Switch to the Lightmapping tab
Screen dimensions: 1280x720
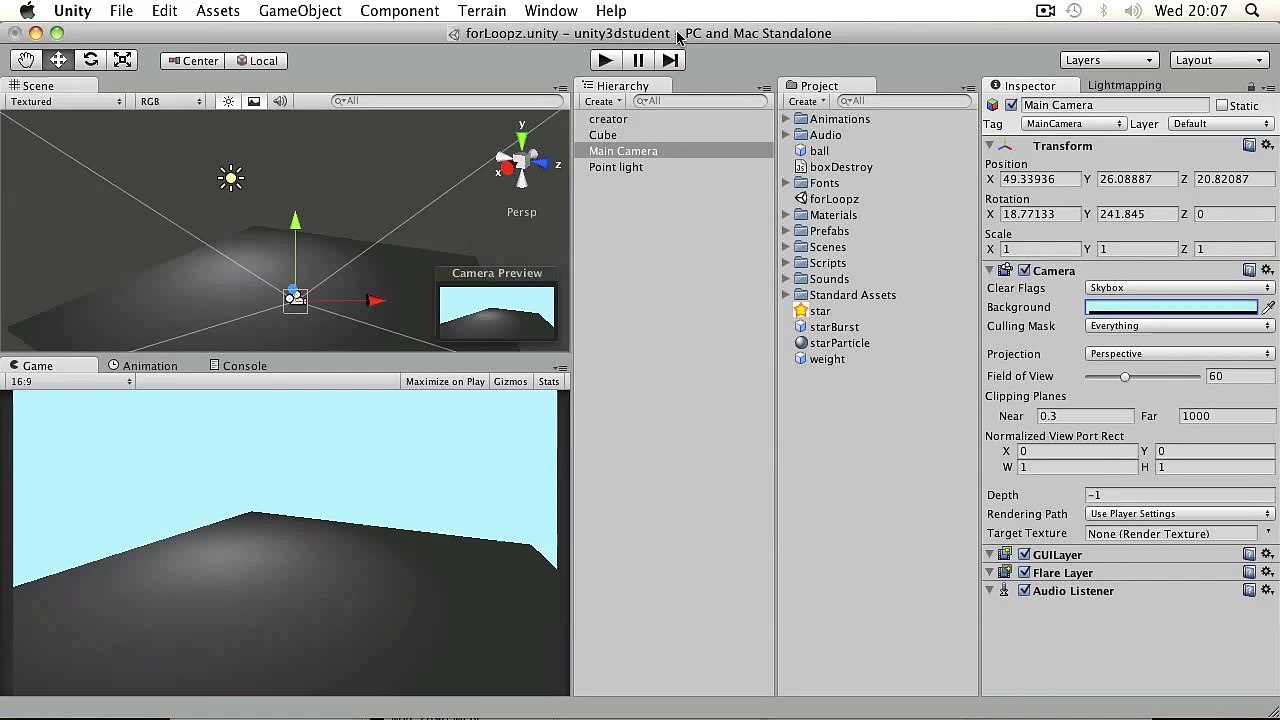pyautogui.click(x=1124, y=86)
